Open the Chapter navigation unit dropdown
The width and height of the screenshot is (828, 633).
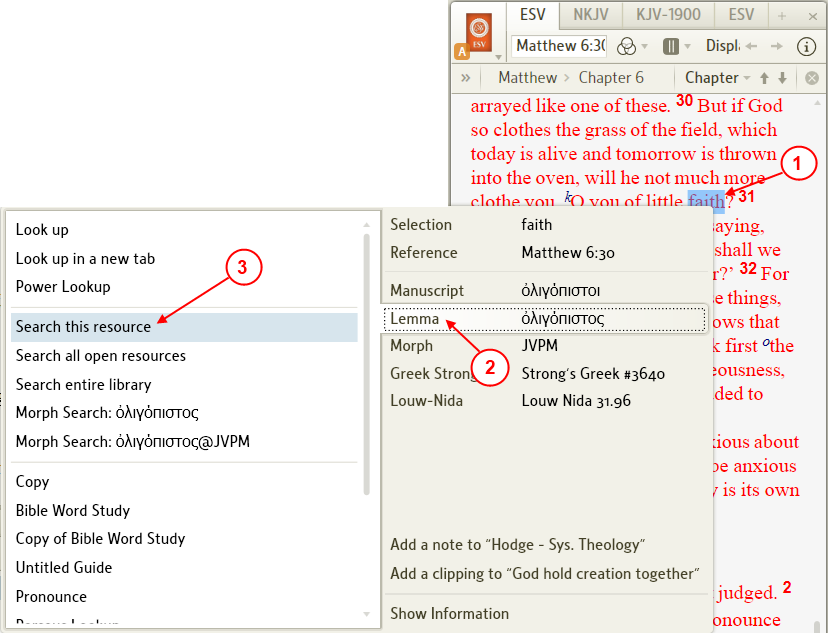(x=718, y=78)
